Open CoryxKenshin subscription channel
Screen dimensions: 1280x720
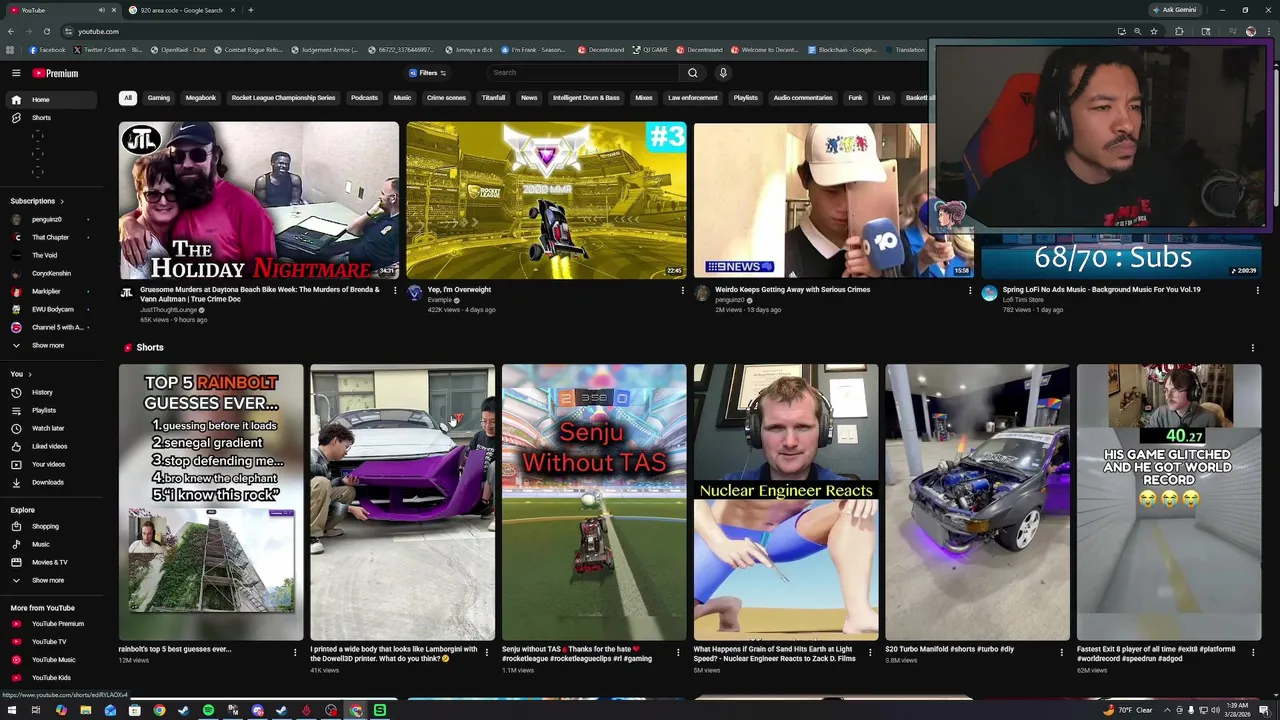click(50, 273)
